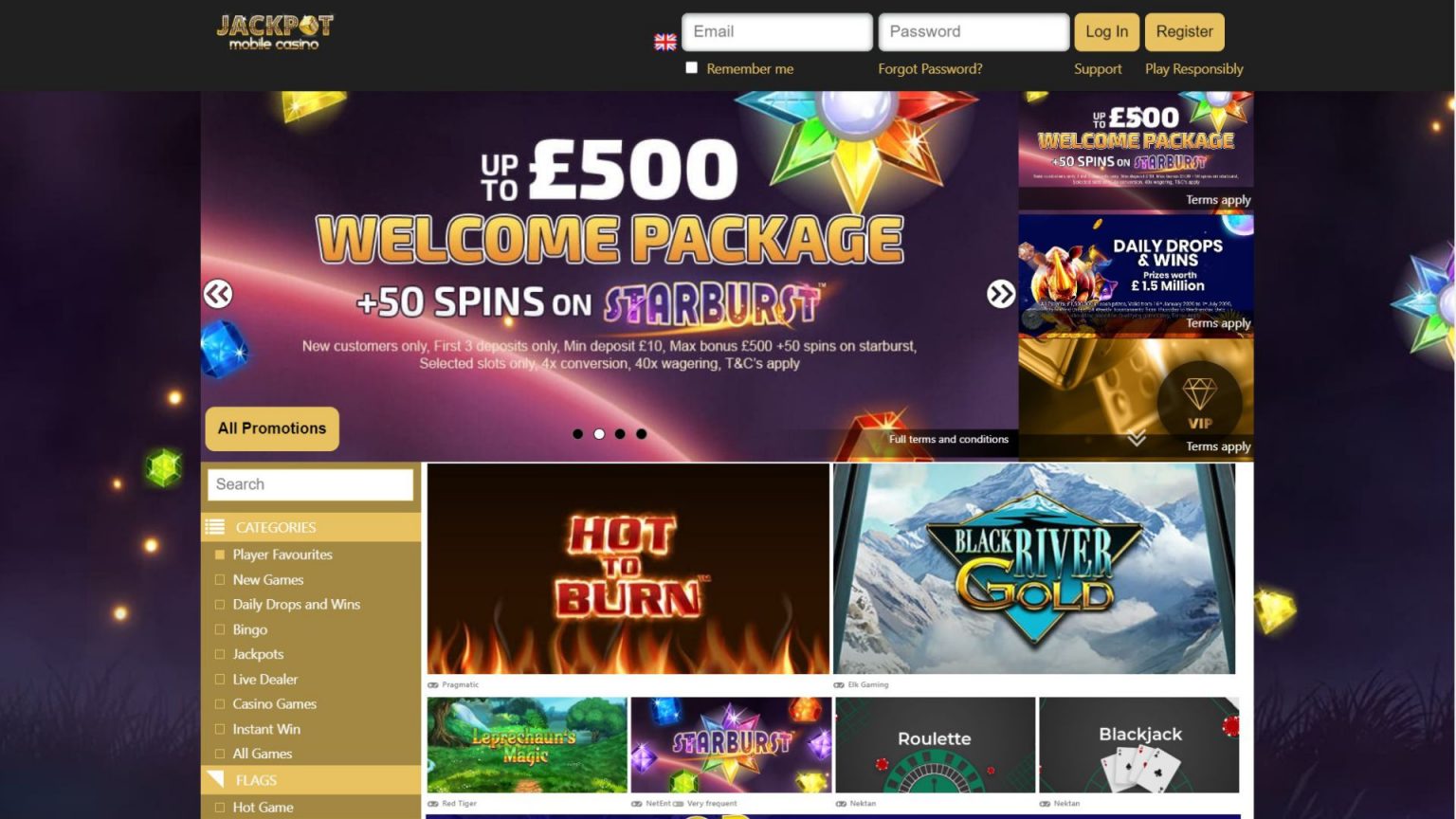
Task: Go to previous banner with left arrow
Action: click(218, 294)
